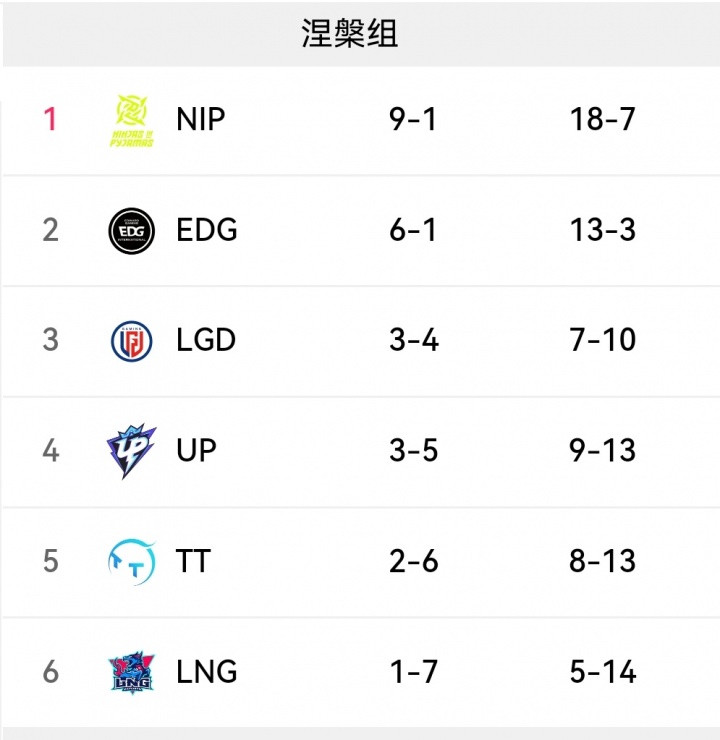Viewport: 720px width, 740px height.
Task: Click the UP team logo
Action: click(x=131, y=451)
